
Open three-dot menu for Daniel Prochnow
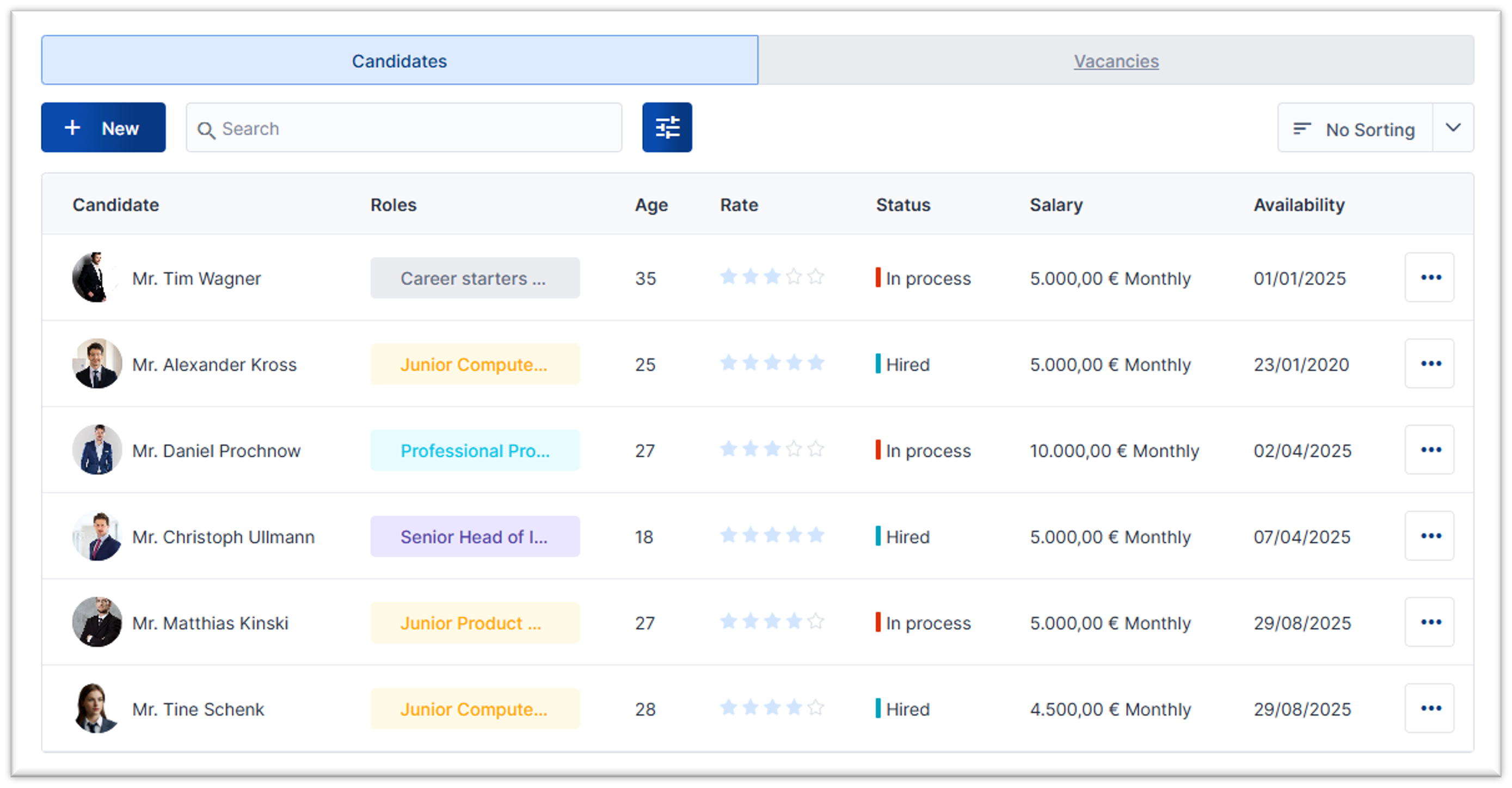point(1429,450)
